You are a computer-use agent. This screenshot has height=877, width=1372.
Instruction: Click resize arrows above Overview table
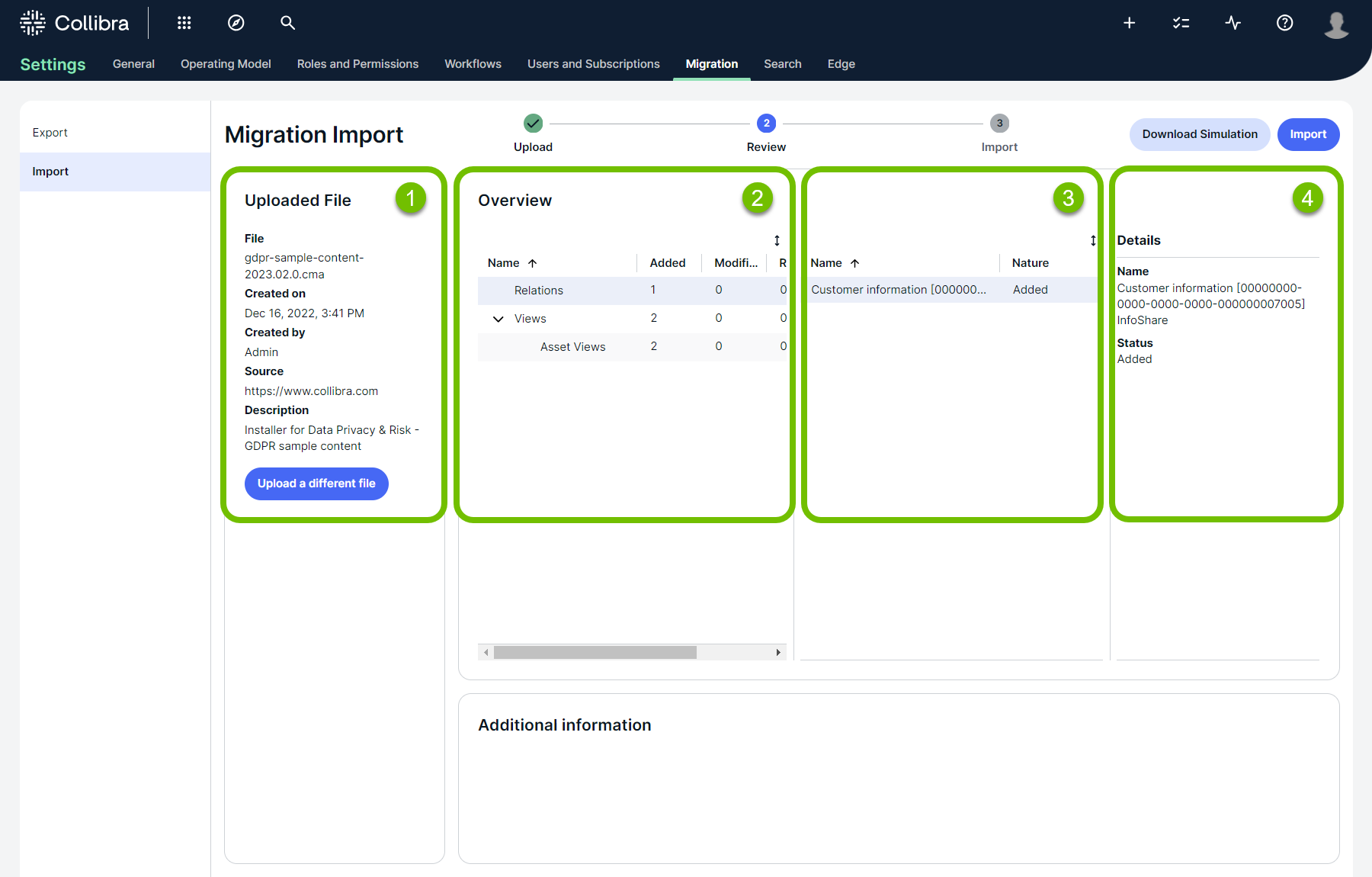pos(777,241)
